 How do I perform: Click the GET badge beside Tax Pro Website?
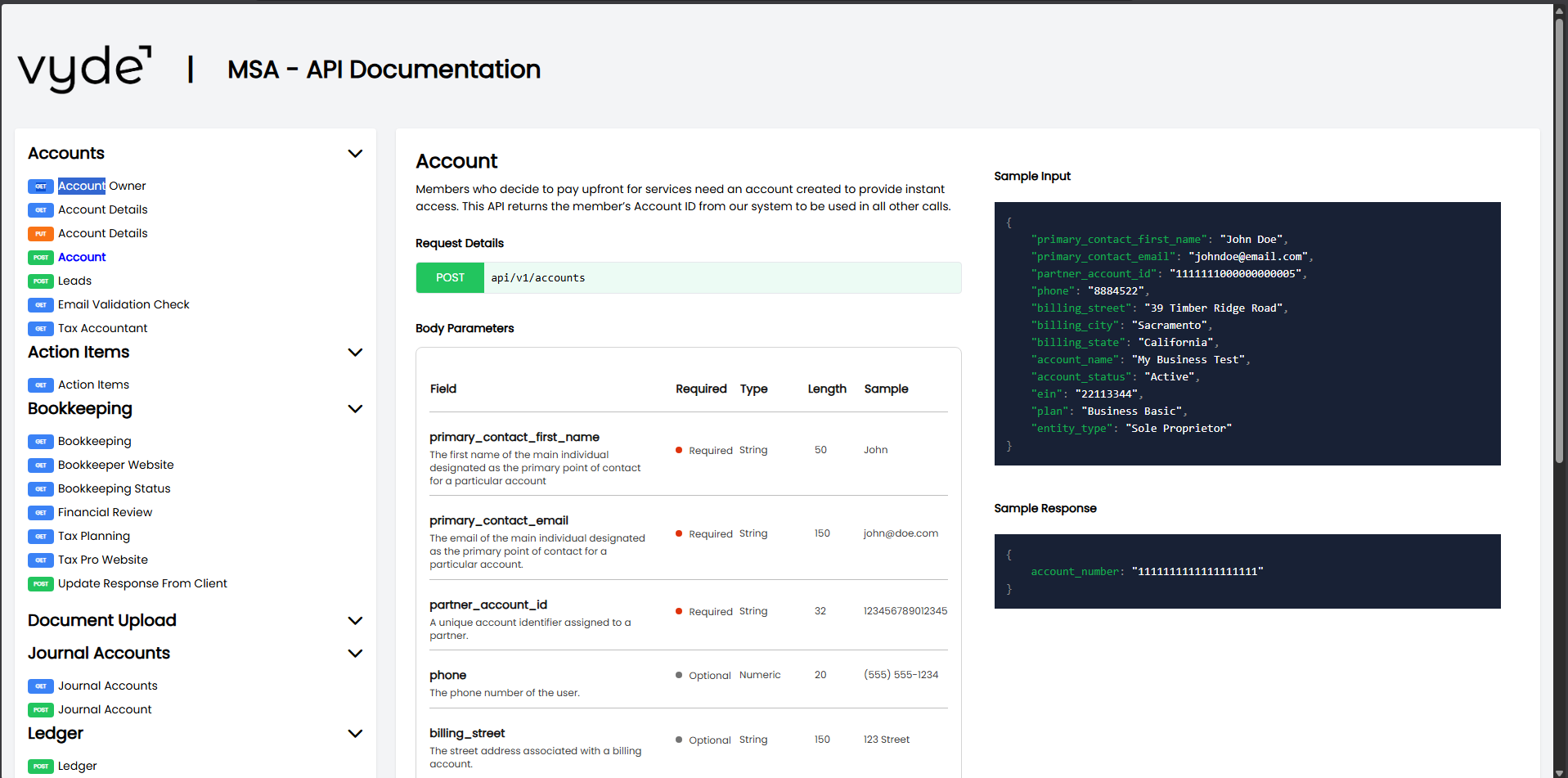(x=41, y=560)
